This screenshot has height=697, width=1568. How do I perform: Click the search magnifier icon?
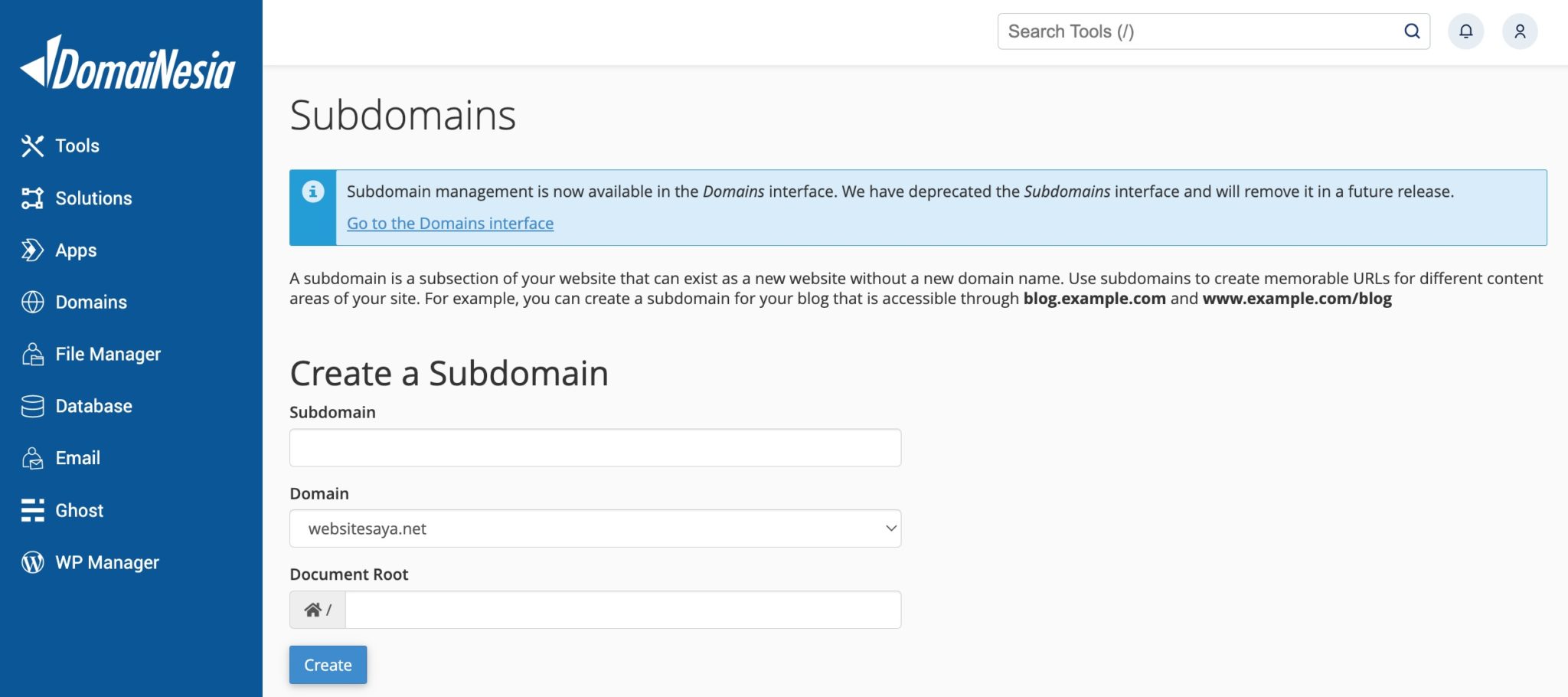(x=1412, y=31)
